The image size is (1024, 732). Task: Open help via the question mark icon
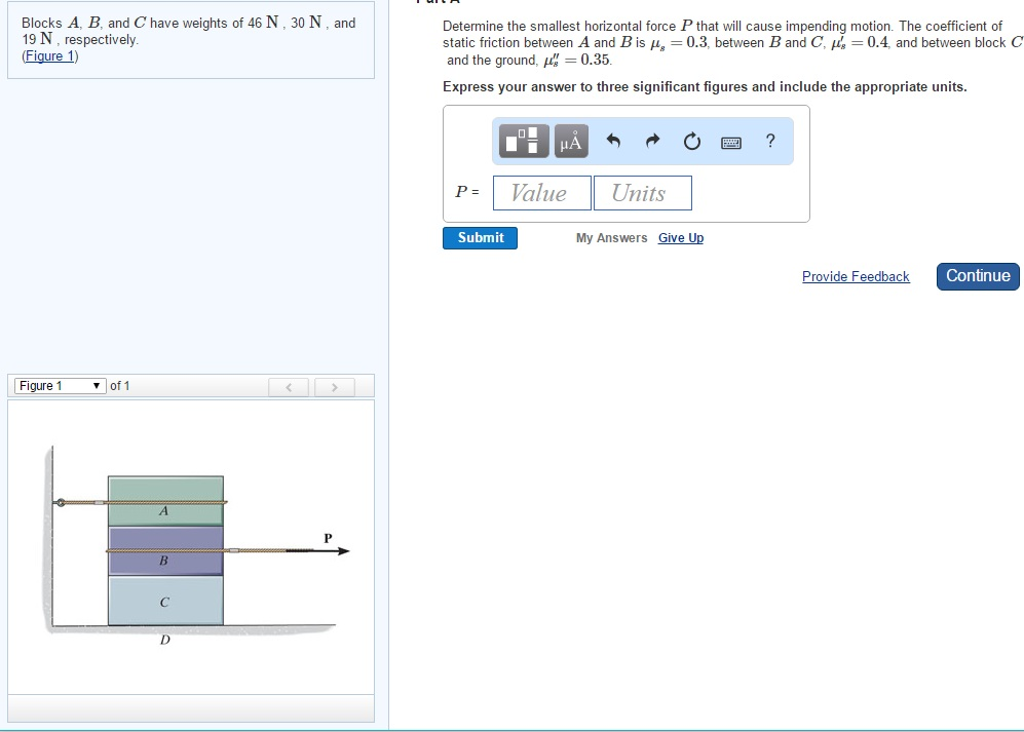770,141
